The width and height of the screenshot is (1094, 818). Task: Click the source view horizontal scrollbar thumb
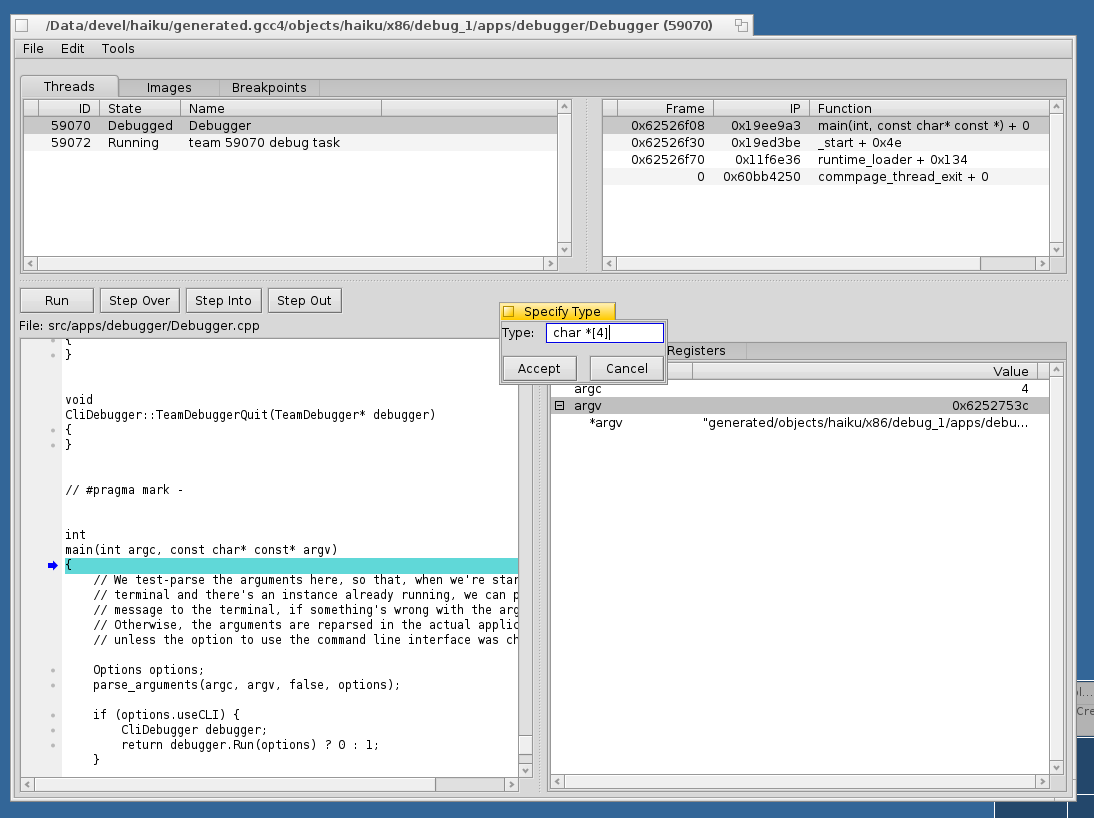[x=235, y=784]
